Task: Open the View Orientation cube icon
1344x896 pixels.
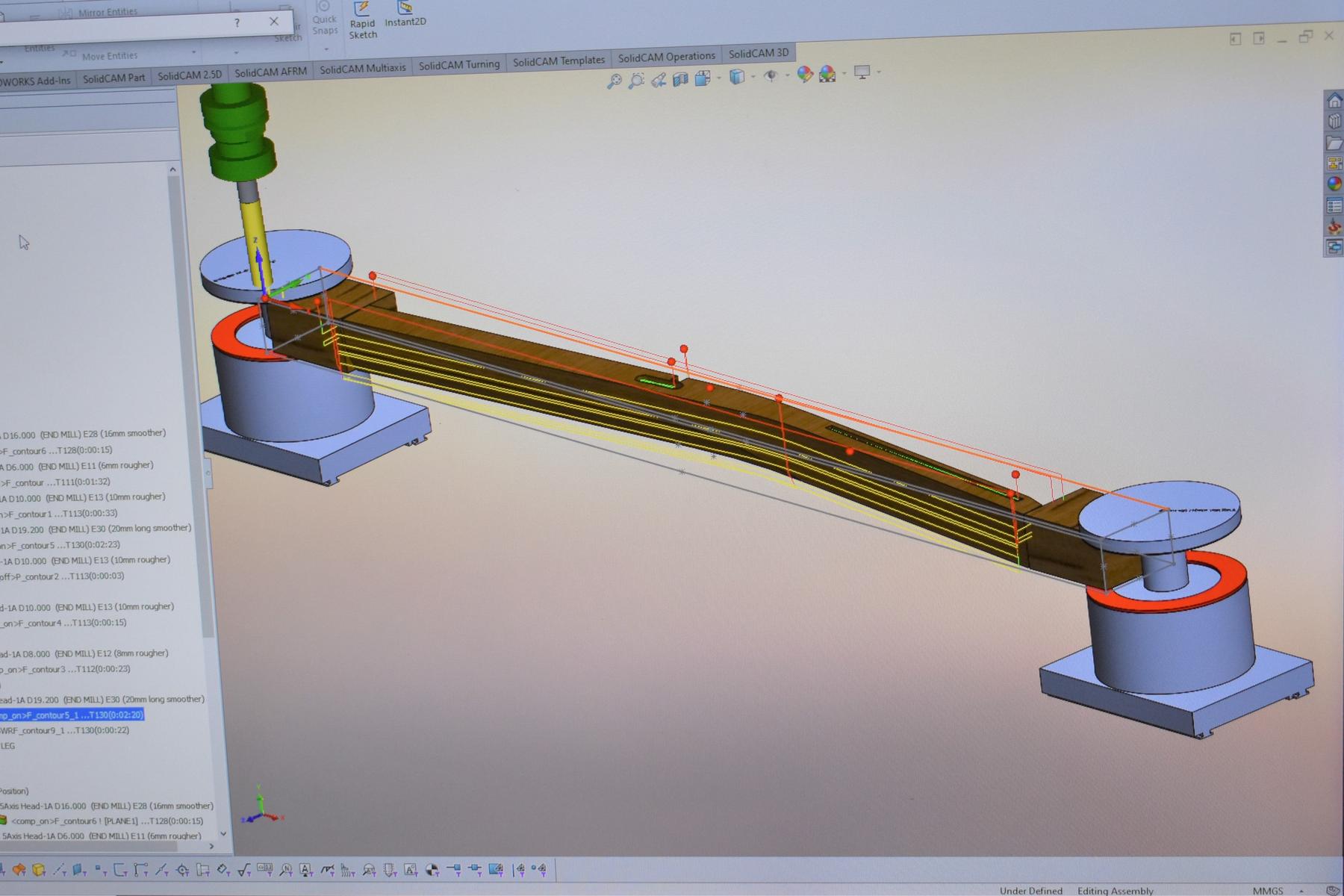Action: [x=702, y=78]
